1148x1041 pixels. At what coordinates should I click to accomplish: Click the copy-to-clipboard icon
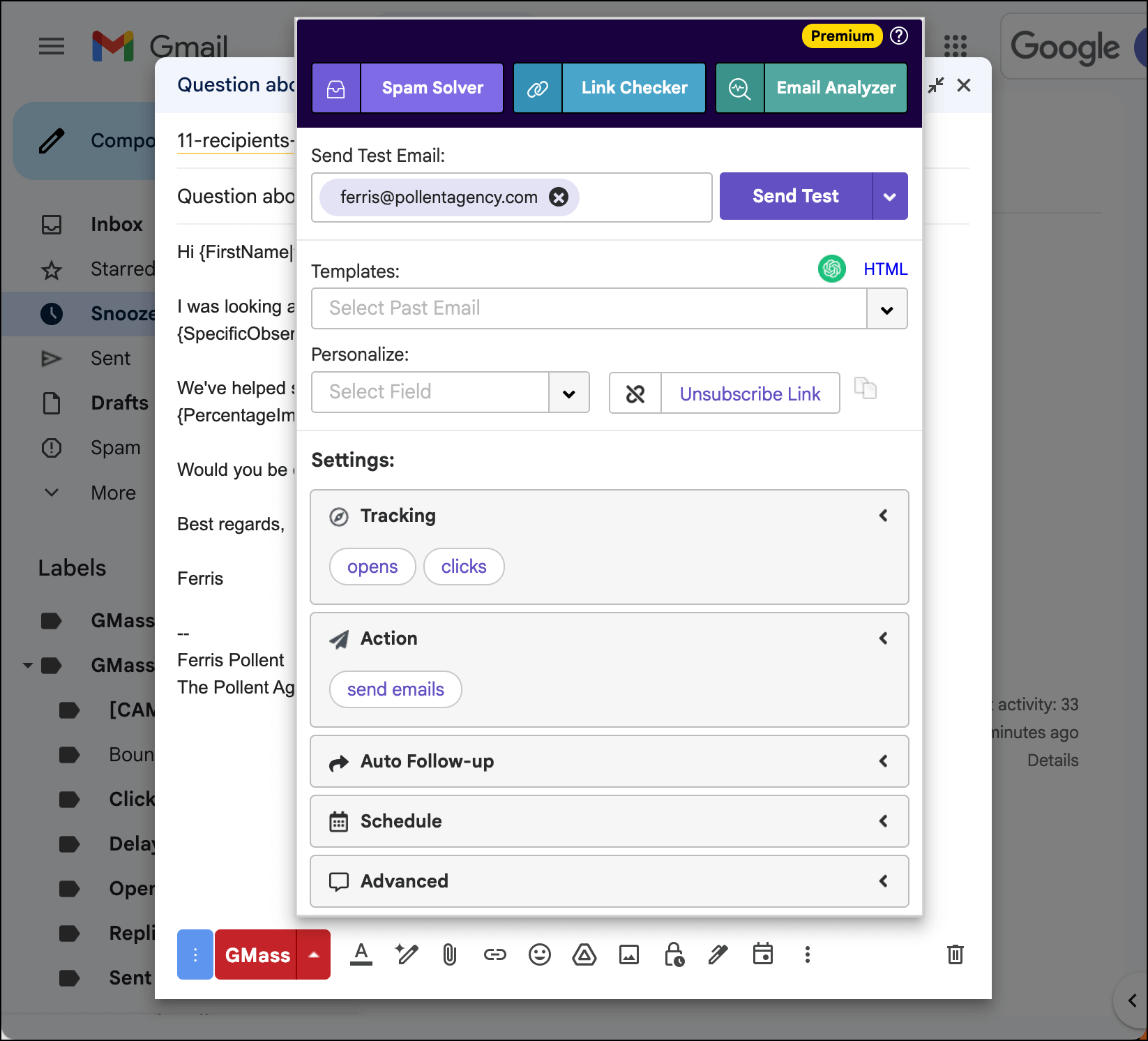(x=866, y=388)
